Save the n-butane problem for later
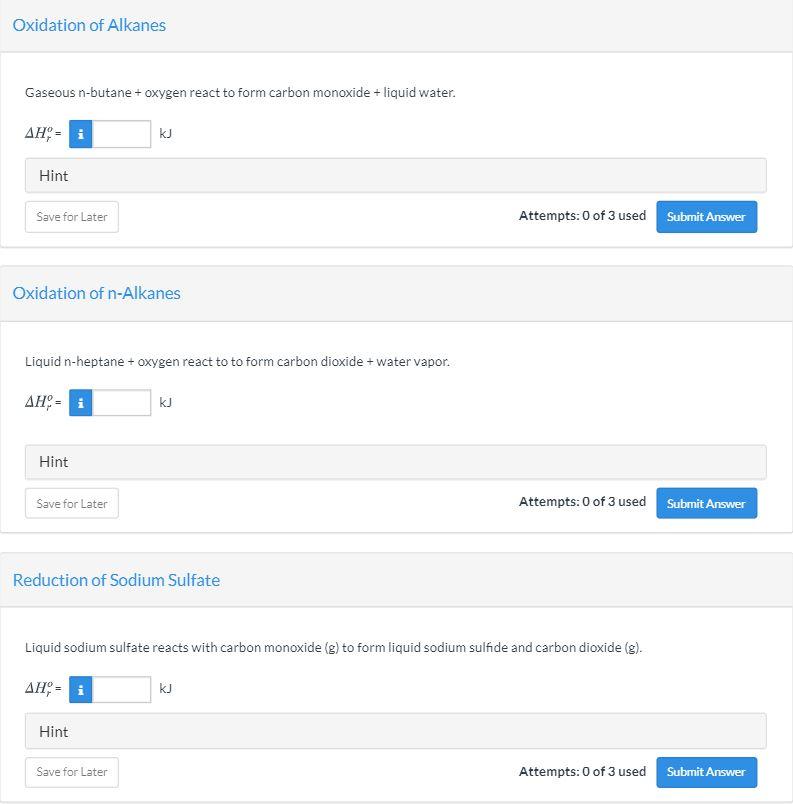The height and width of the screenshot is (804, 793). pyautogui.click(x=71, y=216)
